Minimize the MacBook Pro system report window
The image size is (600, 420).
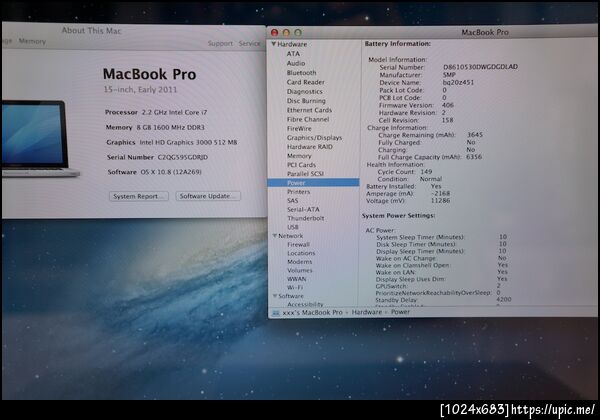(x=286, y=33)
